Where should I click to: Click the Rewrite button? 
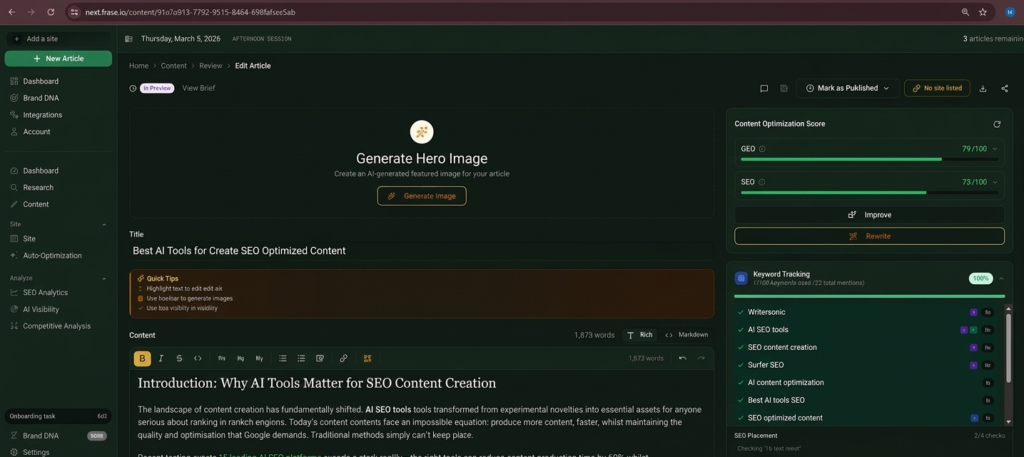point(869,236)
